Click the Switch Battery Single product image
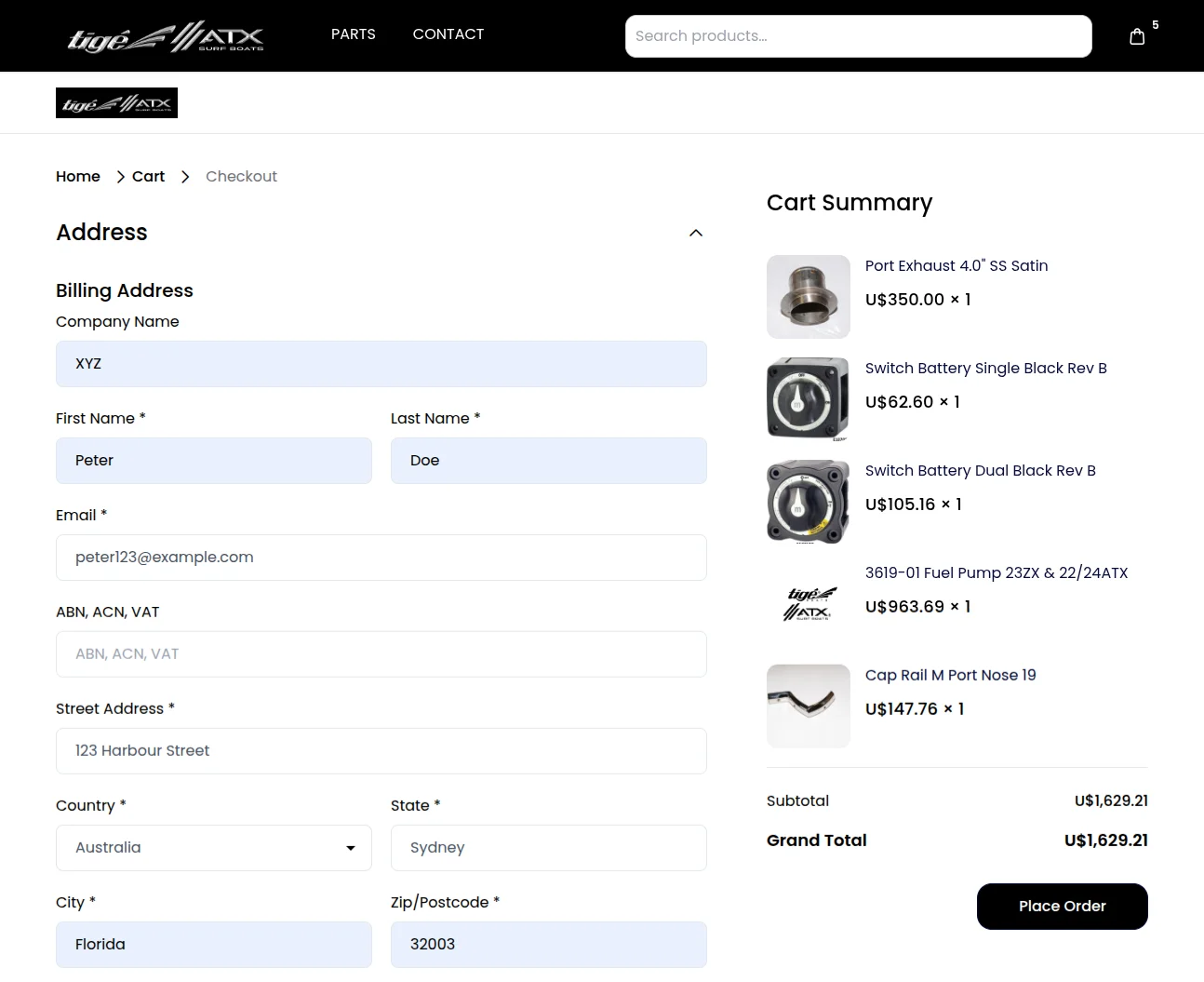The height and width of the screenshot is (982, 1204). click(808, 398)
